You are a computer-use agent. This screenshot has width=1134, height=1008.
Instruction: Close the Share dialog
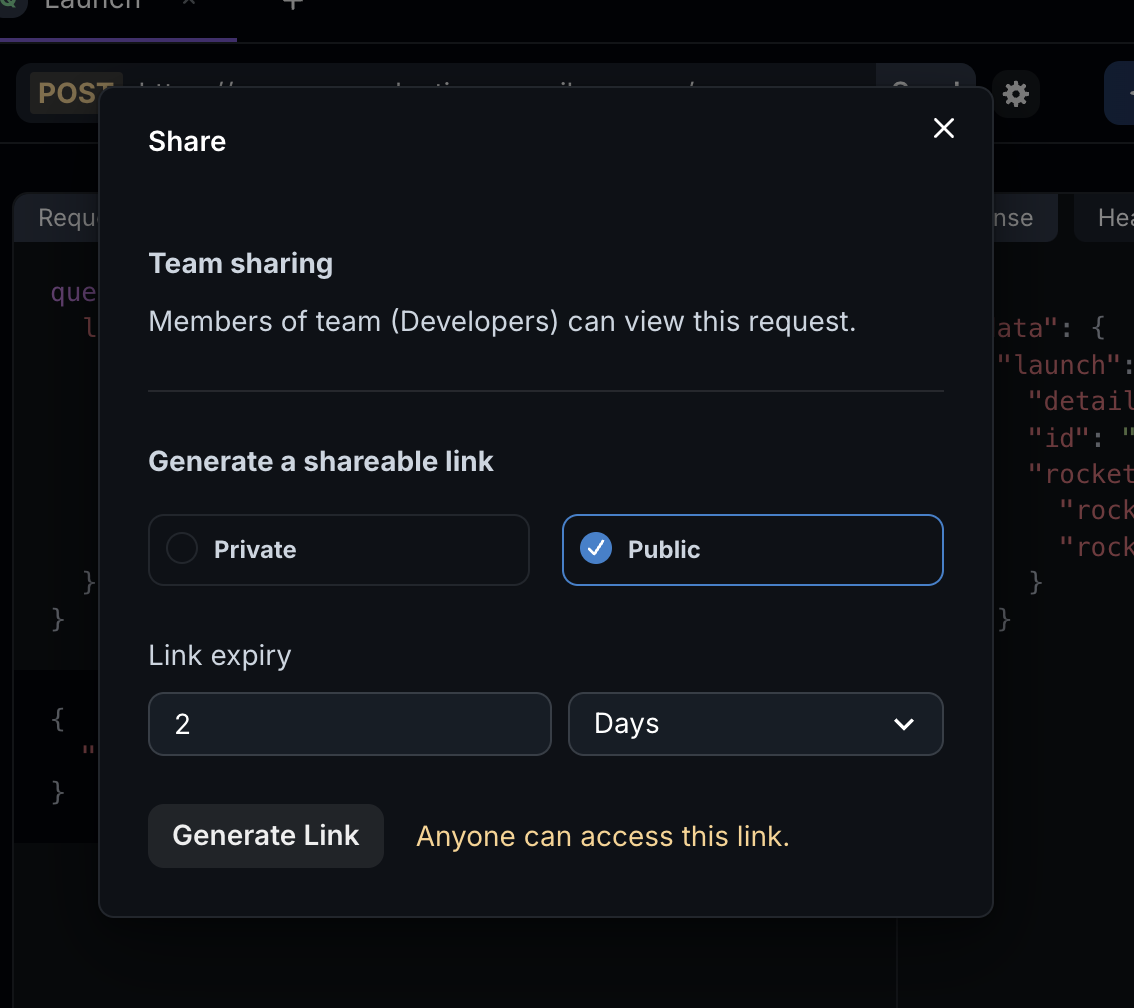tap(943, 128)
